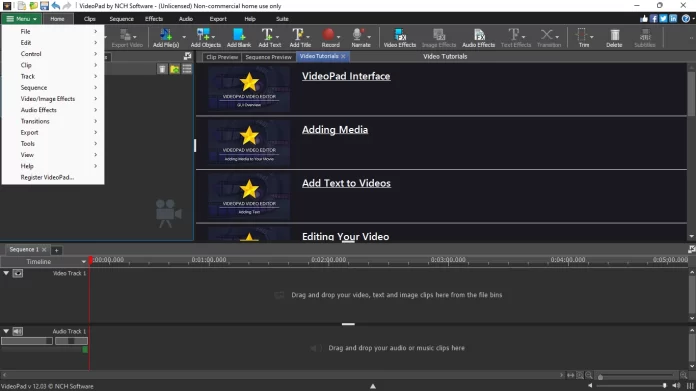Click the Facebook share icon
This screenshot has height=391, width=696.
point(654,19)
